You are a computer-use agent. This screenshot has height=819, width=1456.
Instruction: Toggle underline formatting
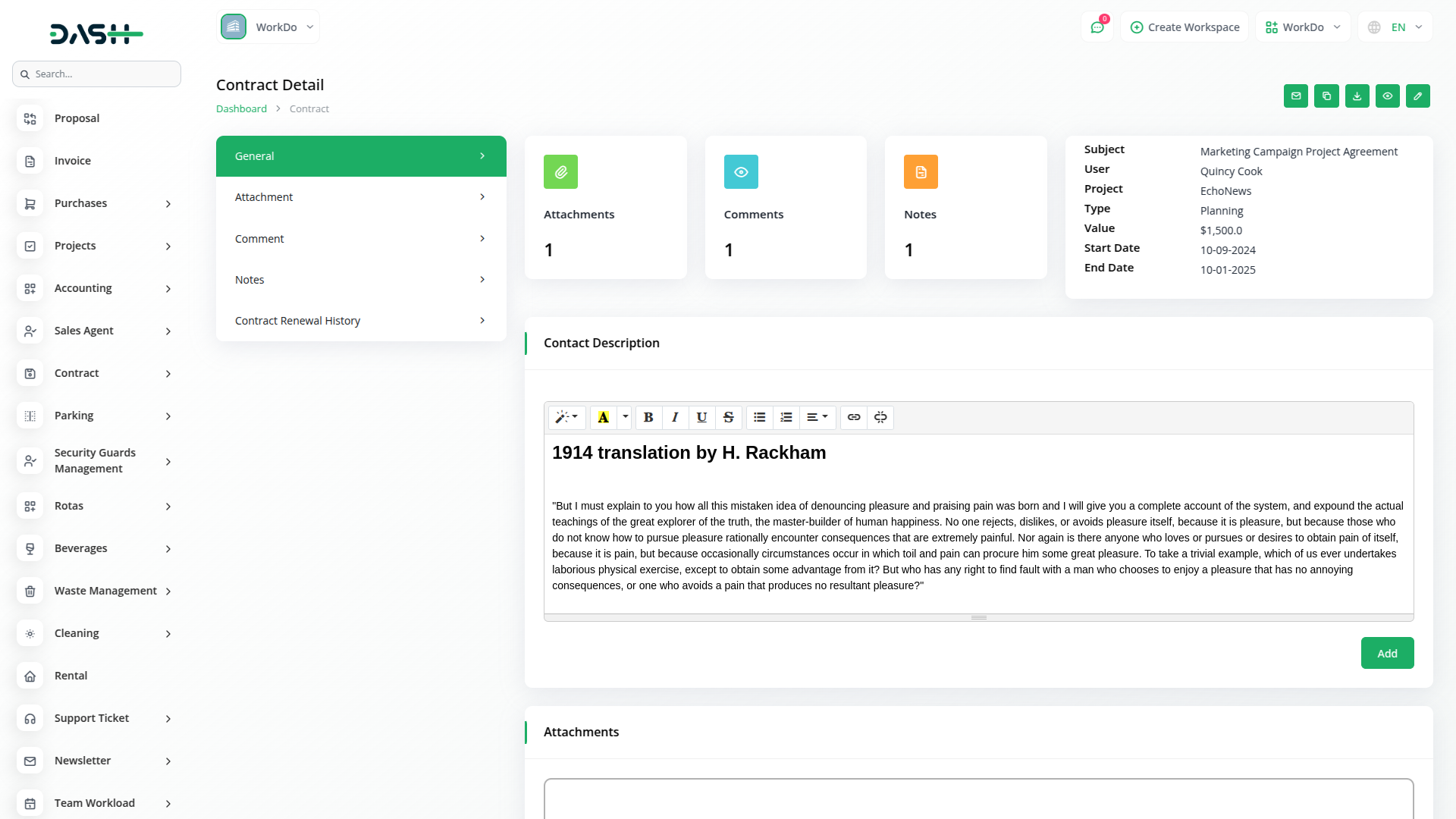pos(701,417)
